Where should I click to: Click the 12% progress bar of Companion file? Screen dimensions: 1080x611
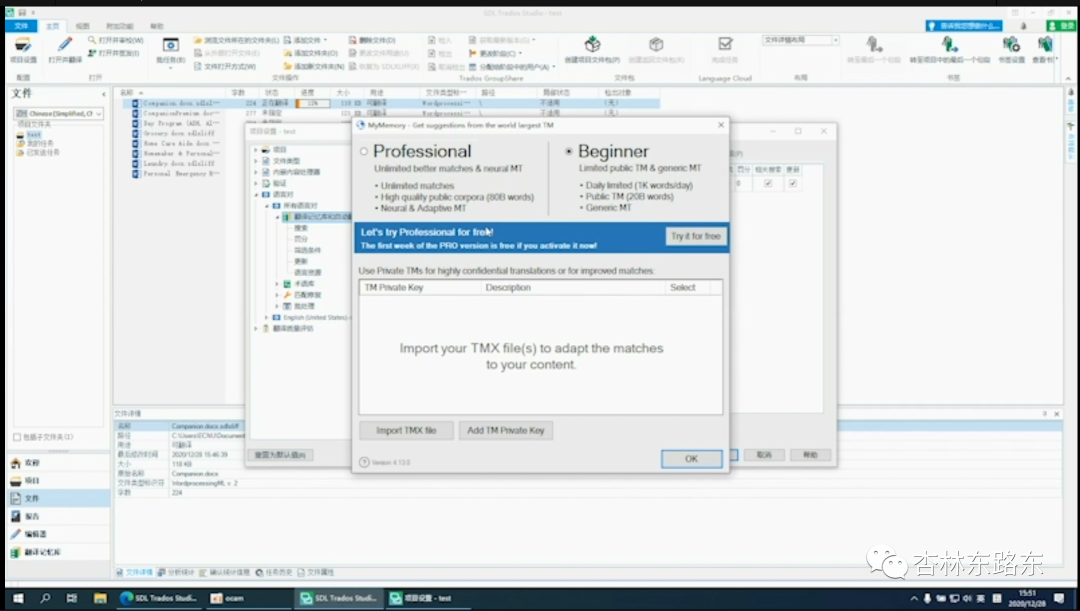point(312,103)
